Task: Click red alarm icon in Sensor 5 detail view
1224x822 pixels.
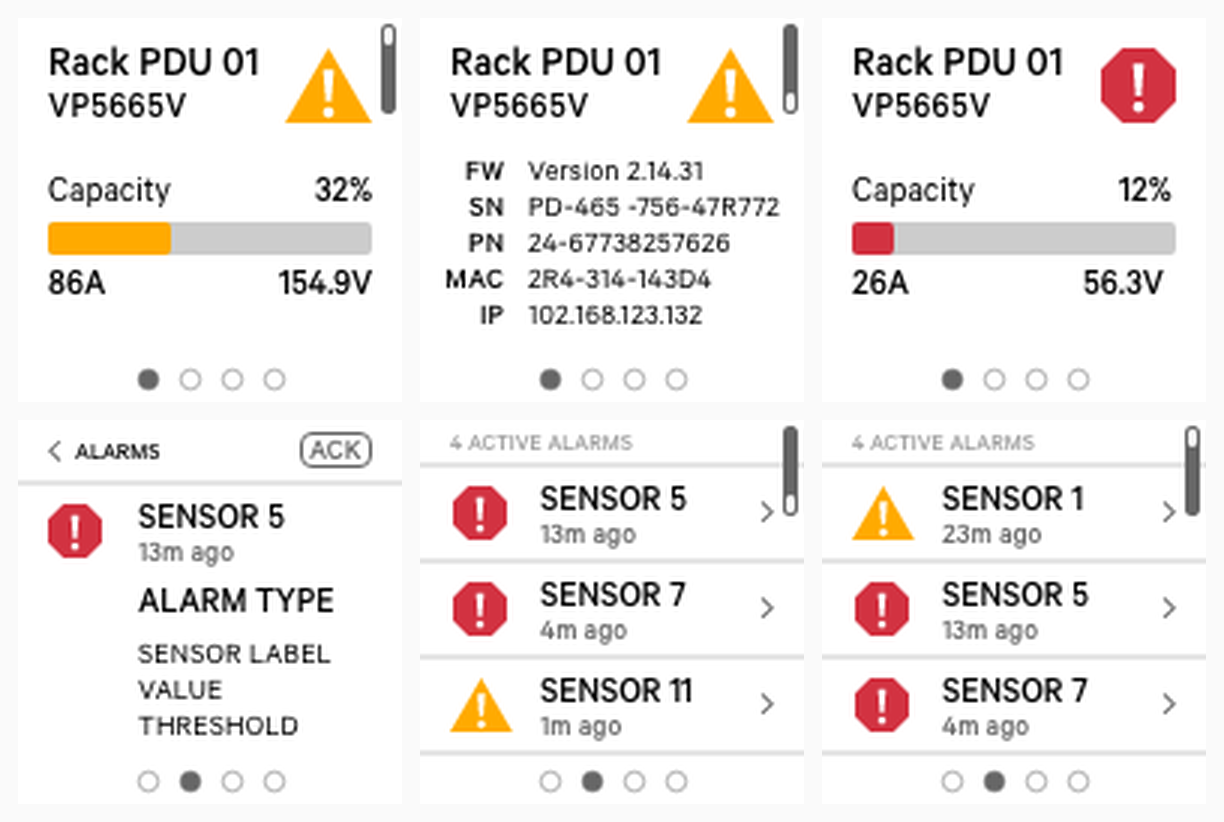Action: click(75, 531)
